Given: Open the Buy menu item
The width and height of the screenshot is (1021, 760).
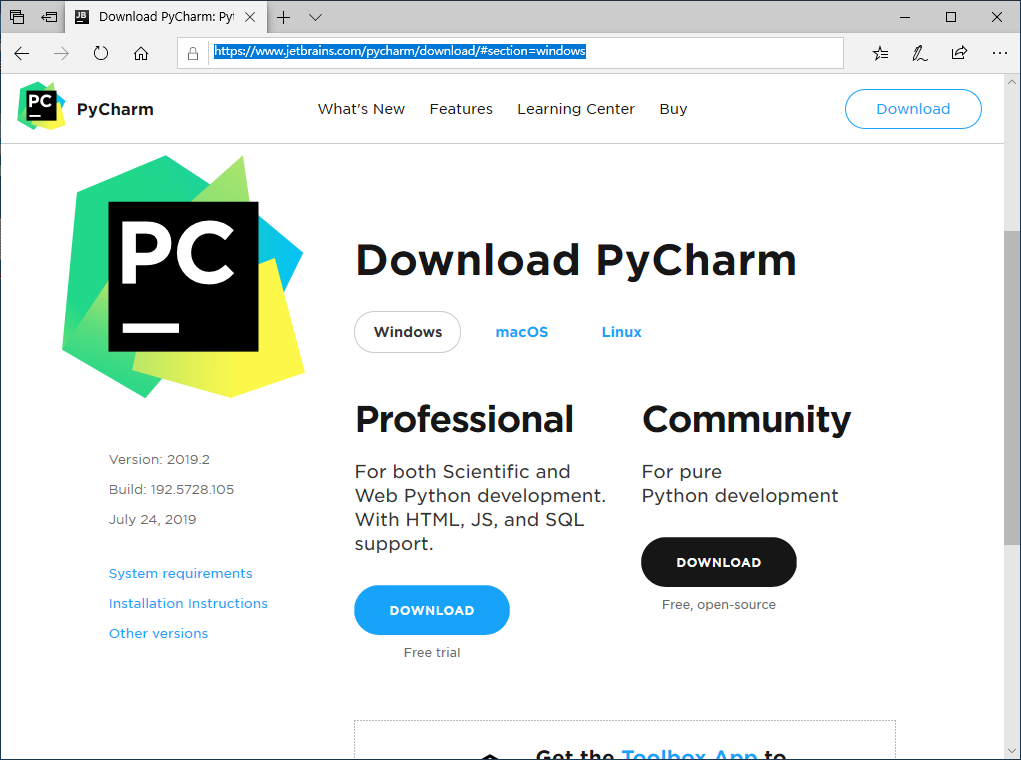Looking at the screenshot, I should tap(673, 109).
